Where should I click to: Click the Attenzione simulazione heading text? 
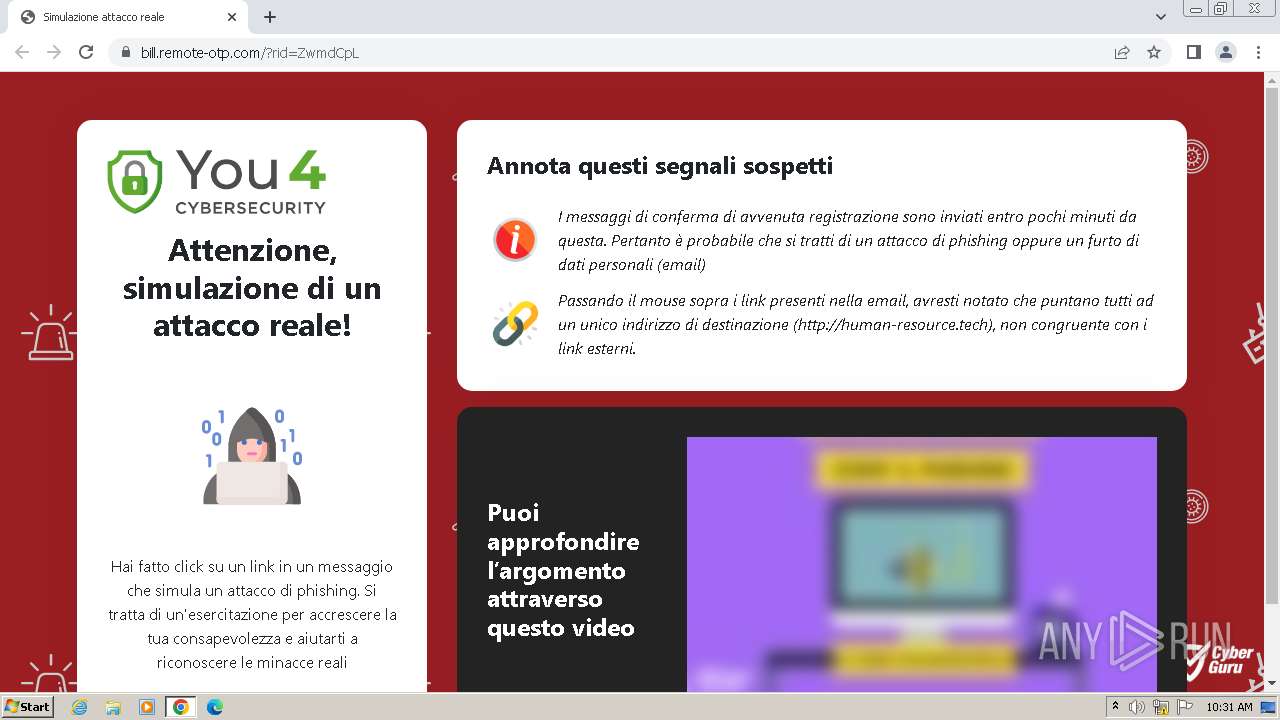tap(252, 288)
